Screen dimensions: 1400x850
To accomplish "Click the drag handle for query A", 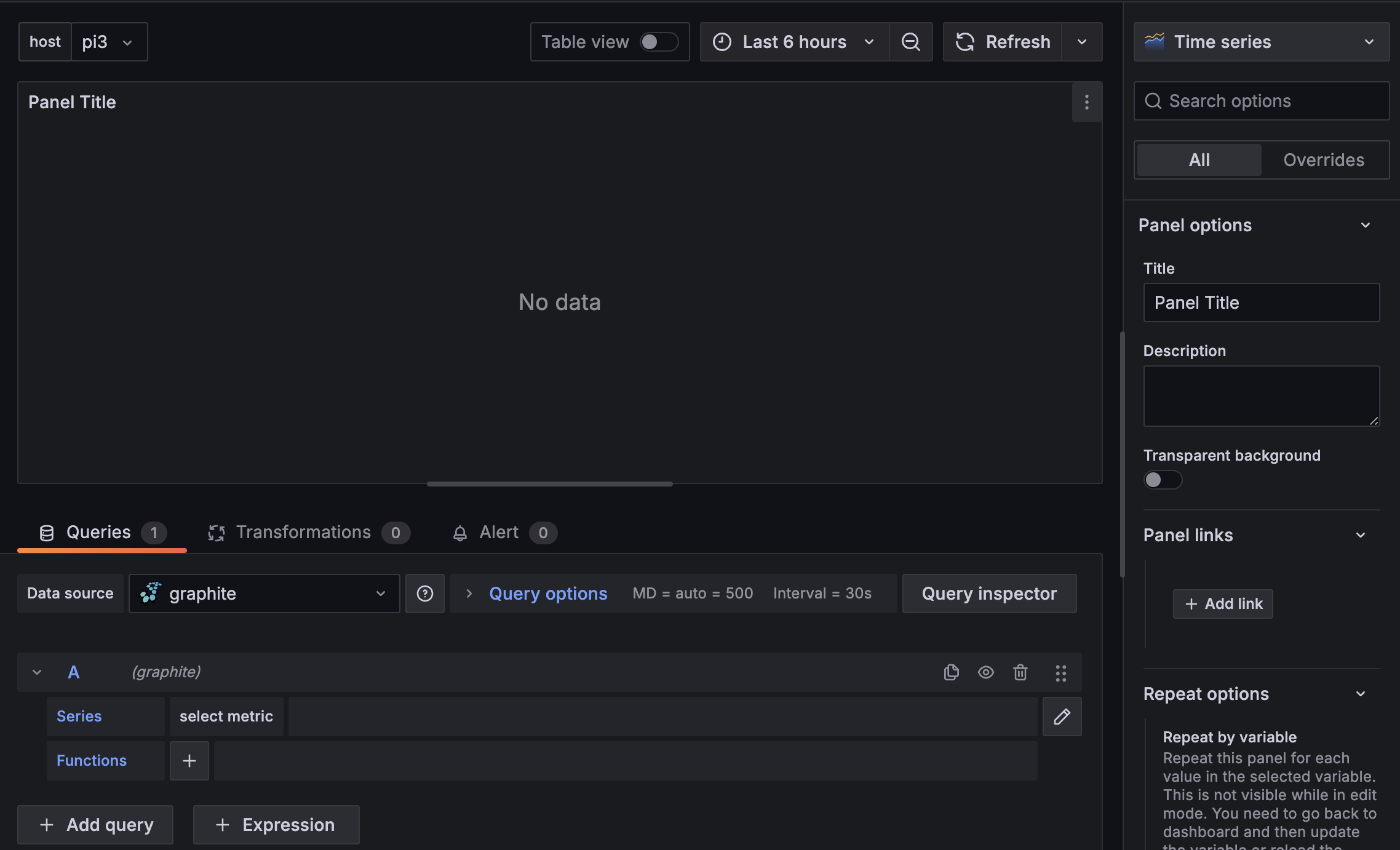I will click(x=1060, y=673).
